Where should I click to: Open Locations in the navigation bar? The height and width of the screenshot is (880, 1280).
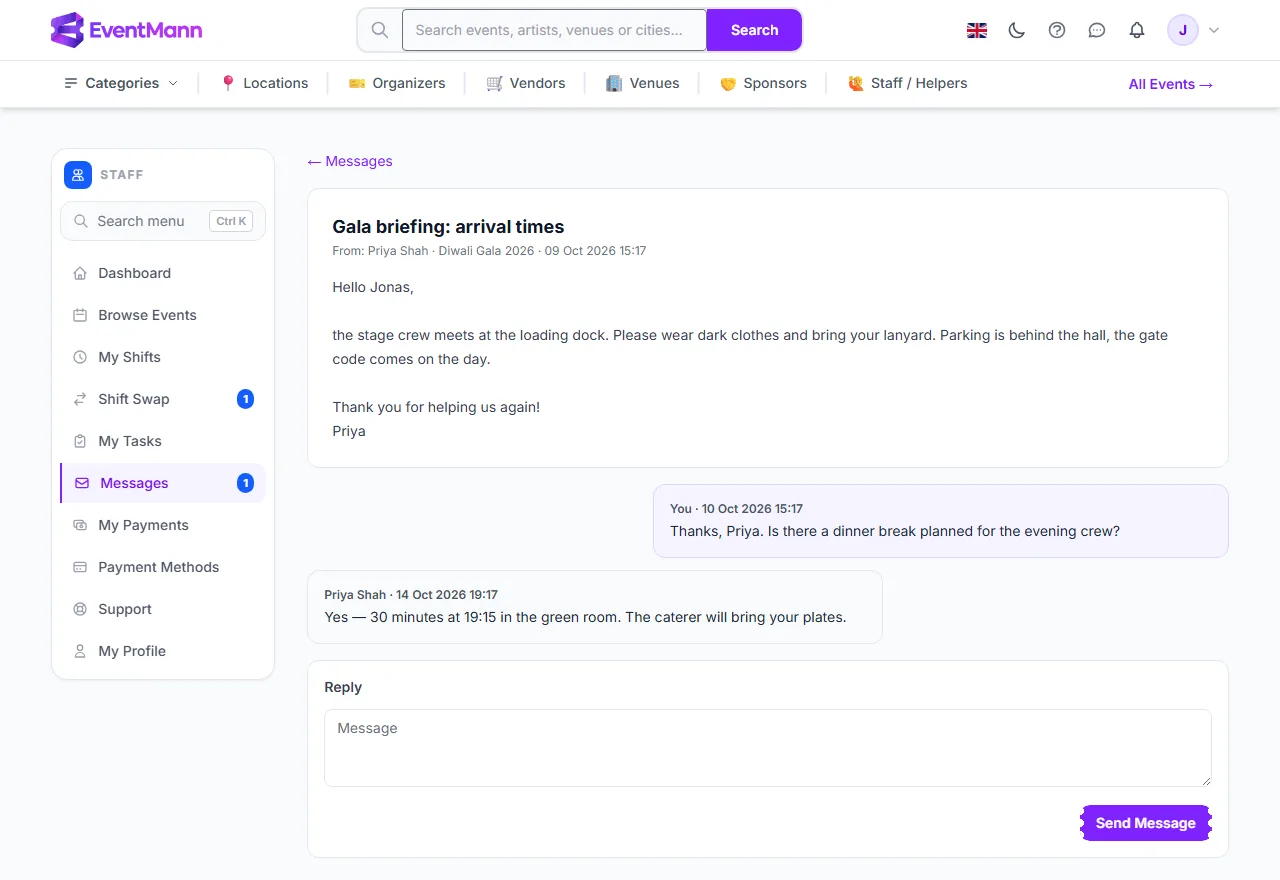click(264, 83)
